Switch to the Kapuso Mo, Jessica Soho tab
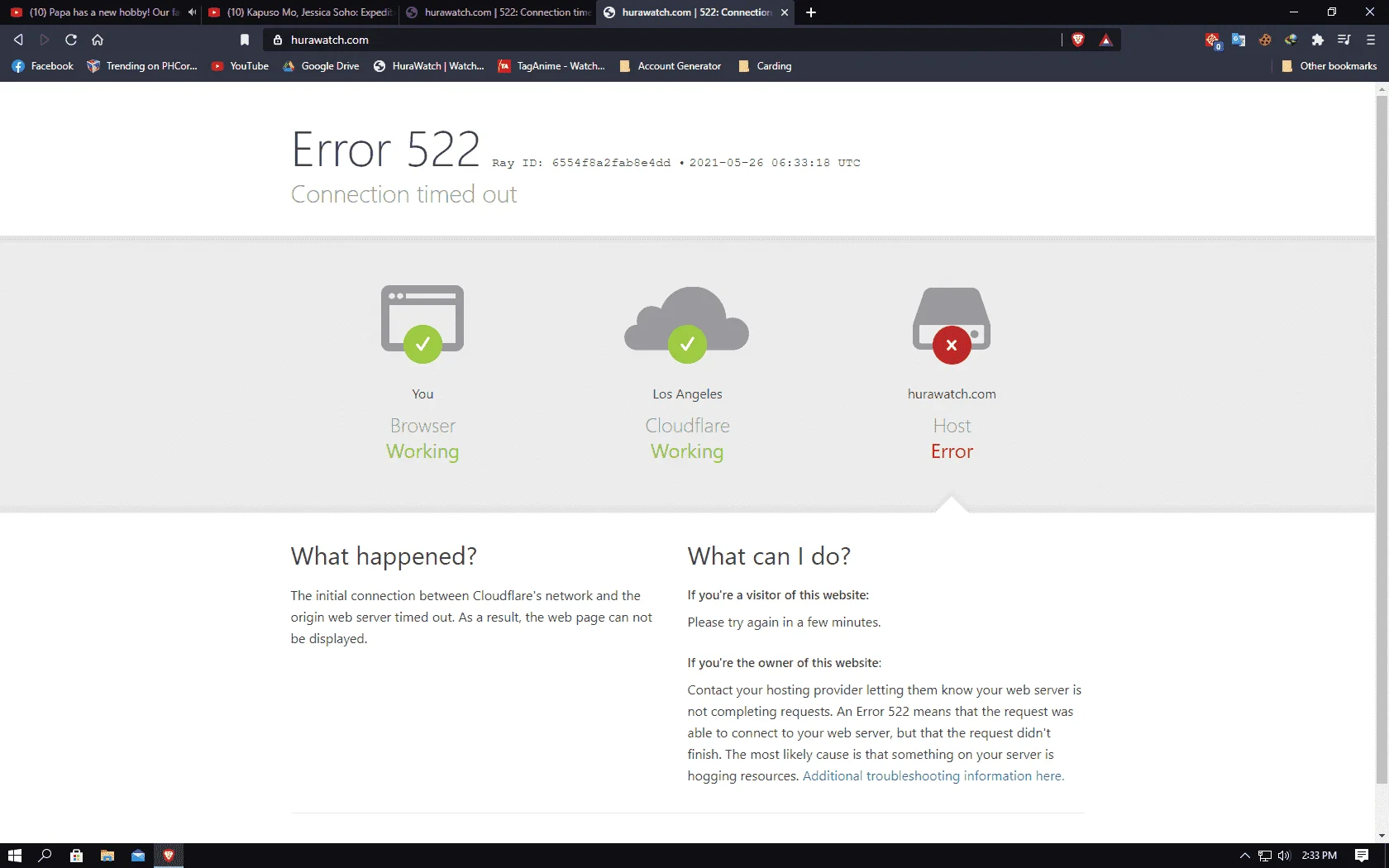The image size is (1389, 868). coord(300,12)
